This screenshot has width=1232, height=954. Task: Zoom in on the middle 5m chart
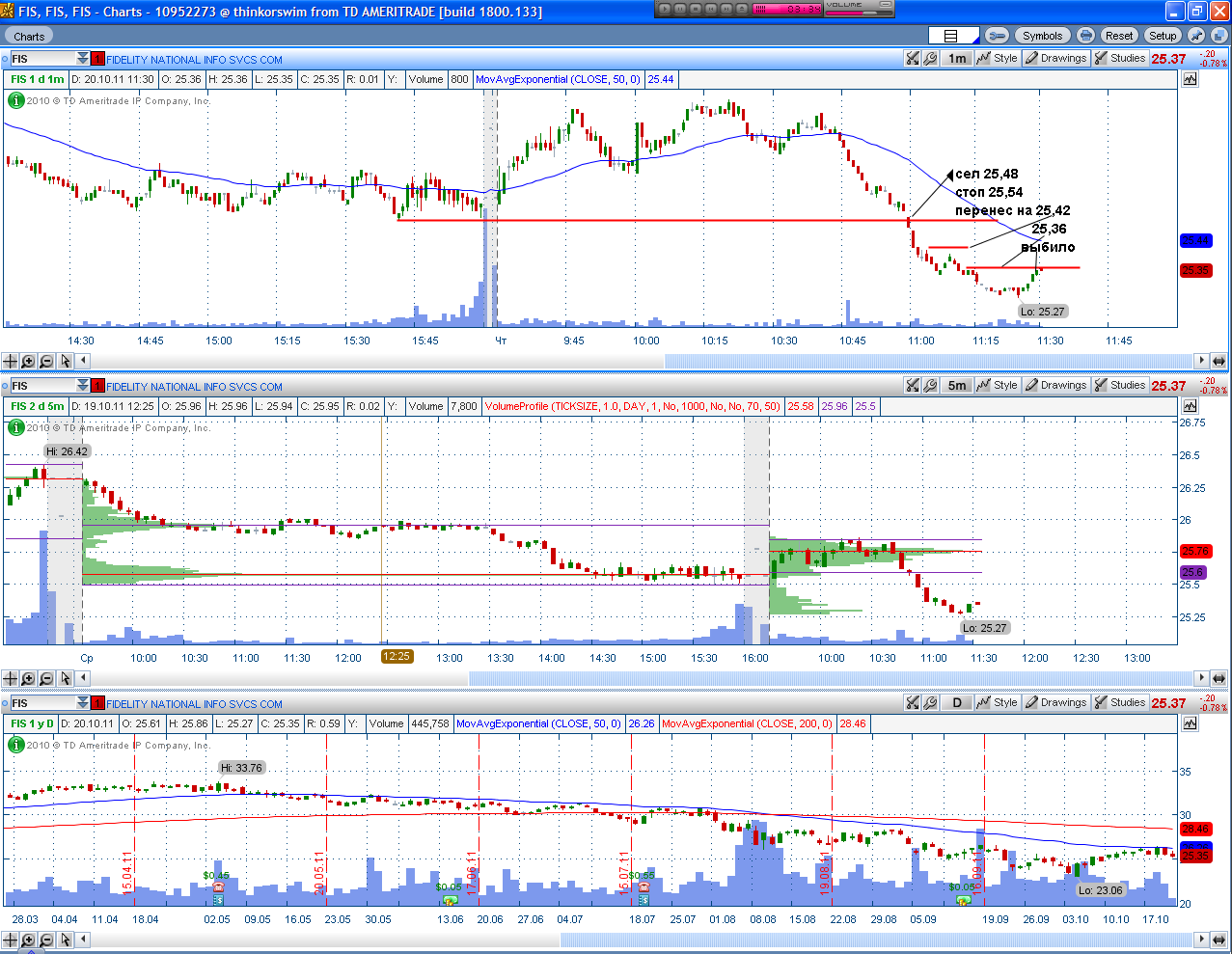point(29,679)
